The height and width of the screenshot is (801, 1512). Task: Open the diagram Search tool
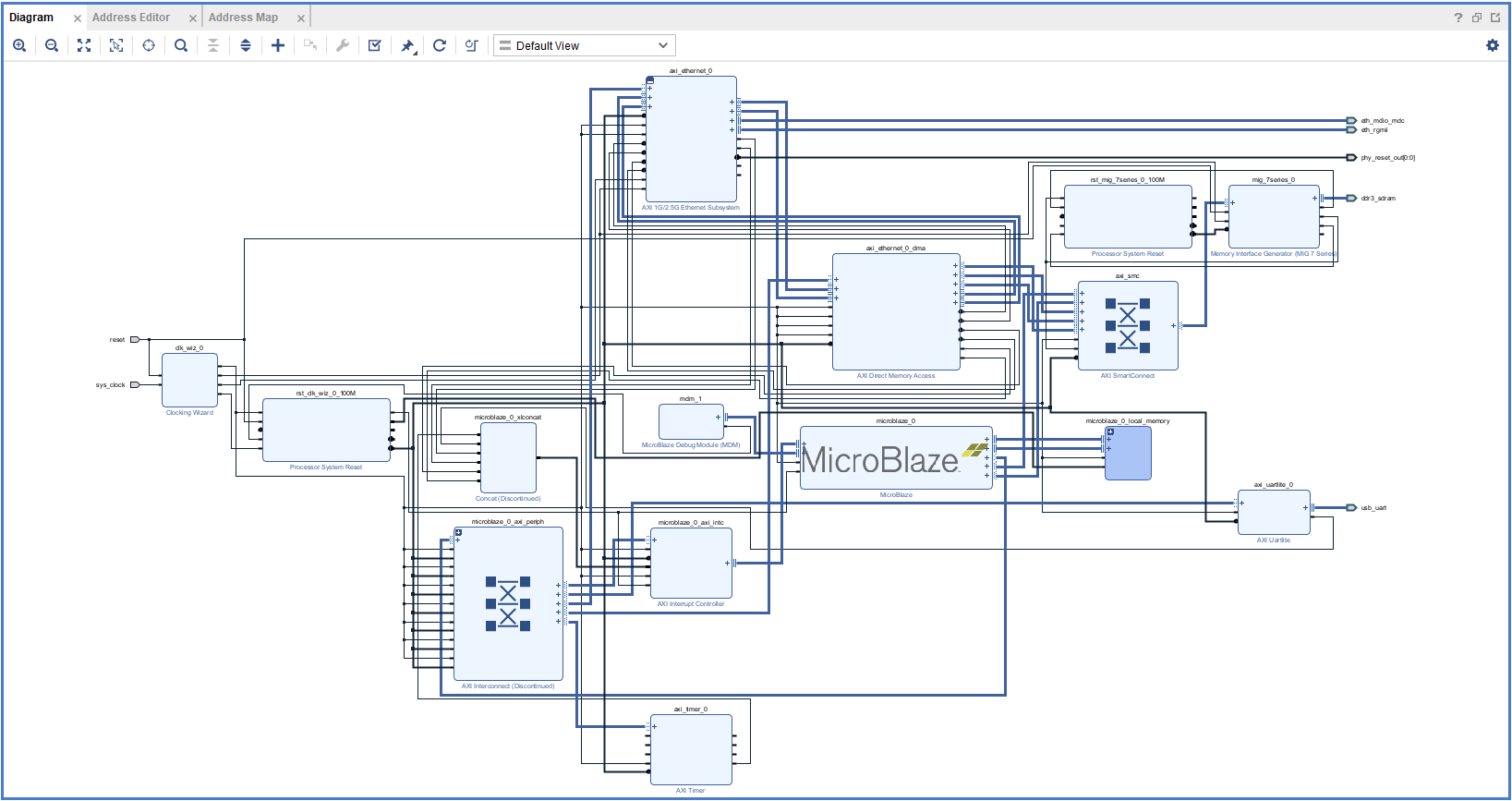tap(181, 45)
